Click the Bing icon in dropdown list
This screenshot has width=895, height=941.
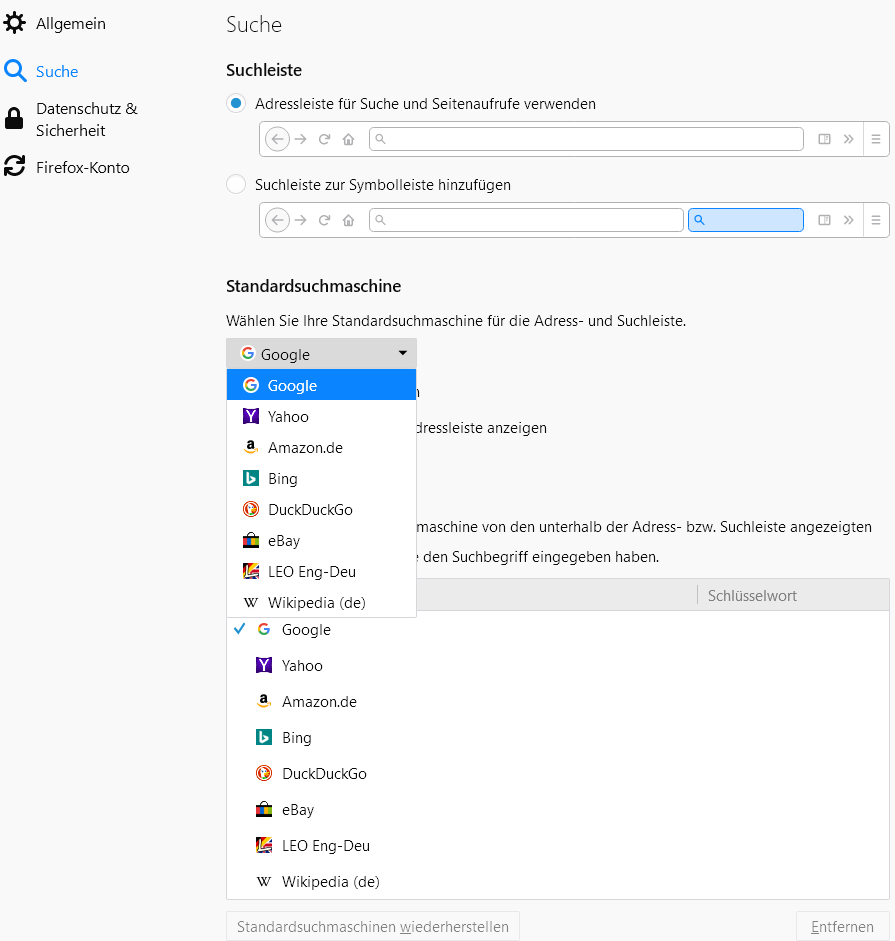click(x=251, y=478)
